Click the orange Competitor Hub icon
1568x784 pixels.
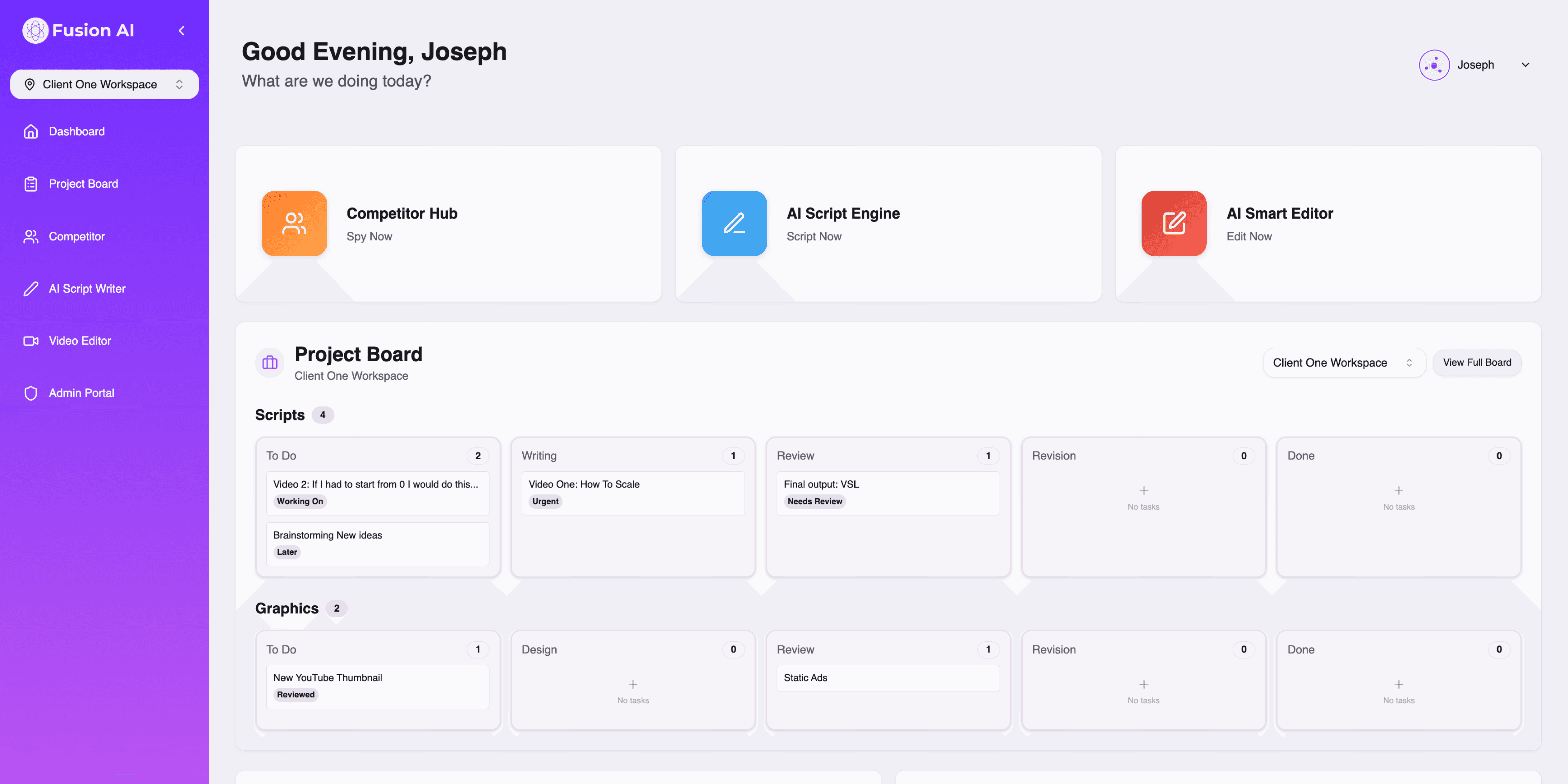point(294,223)
